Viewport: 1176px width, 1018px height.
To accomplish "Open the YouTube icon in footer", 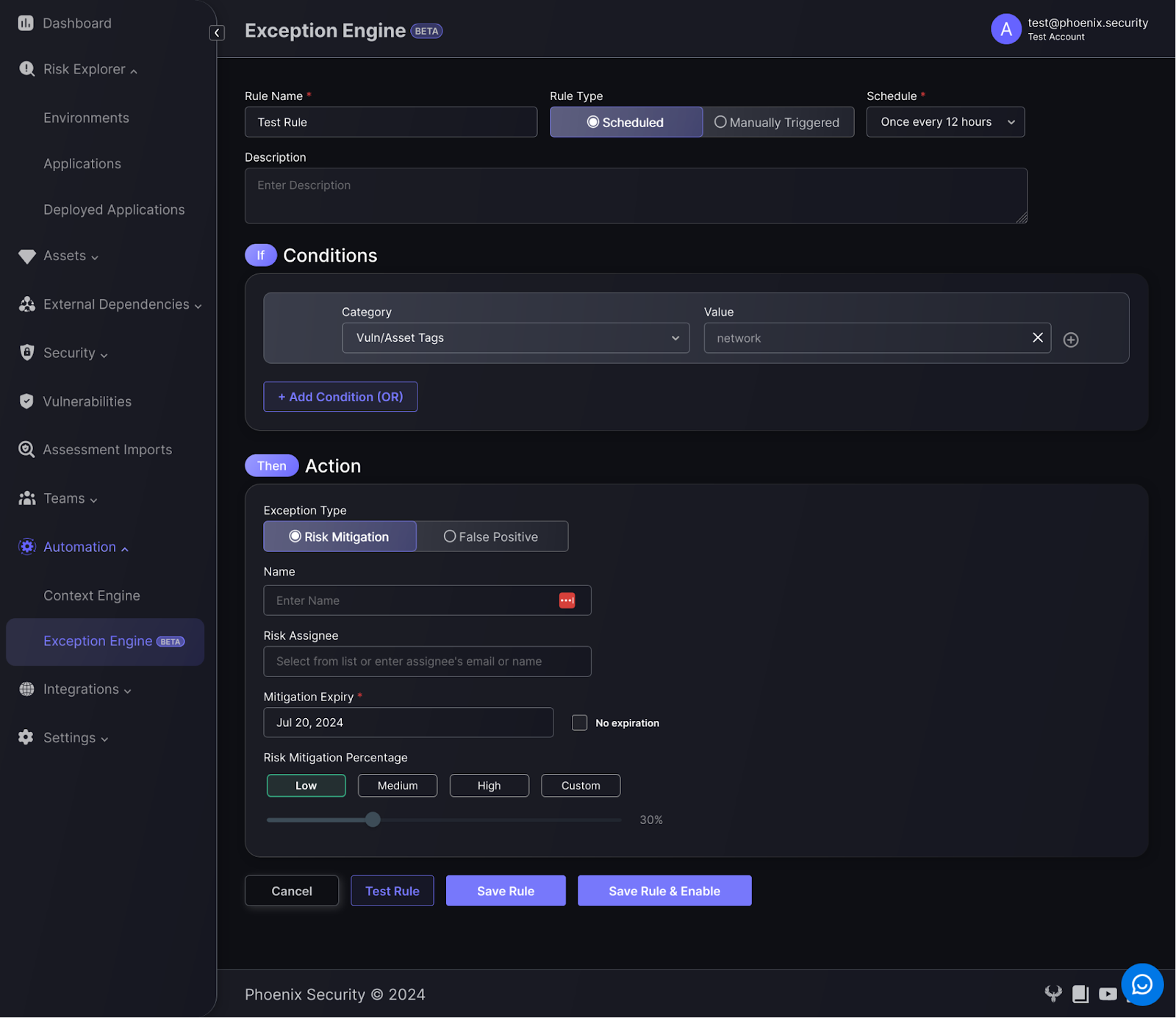I will (1108, 994).
